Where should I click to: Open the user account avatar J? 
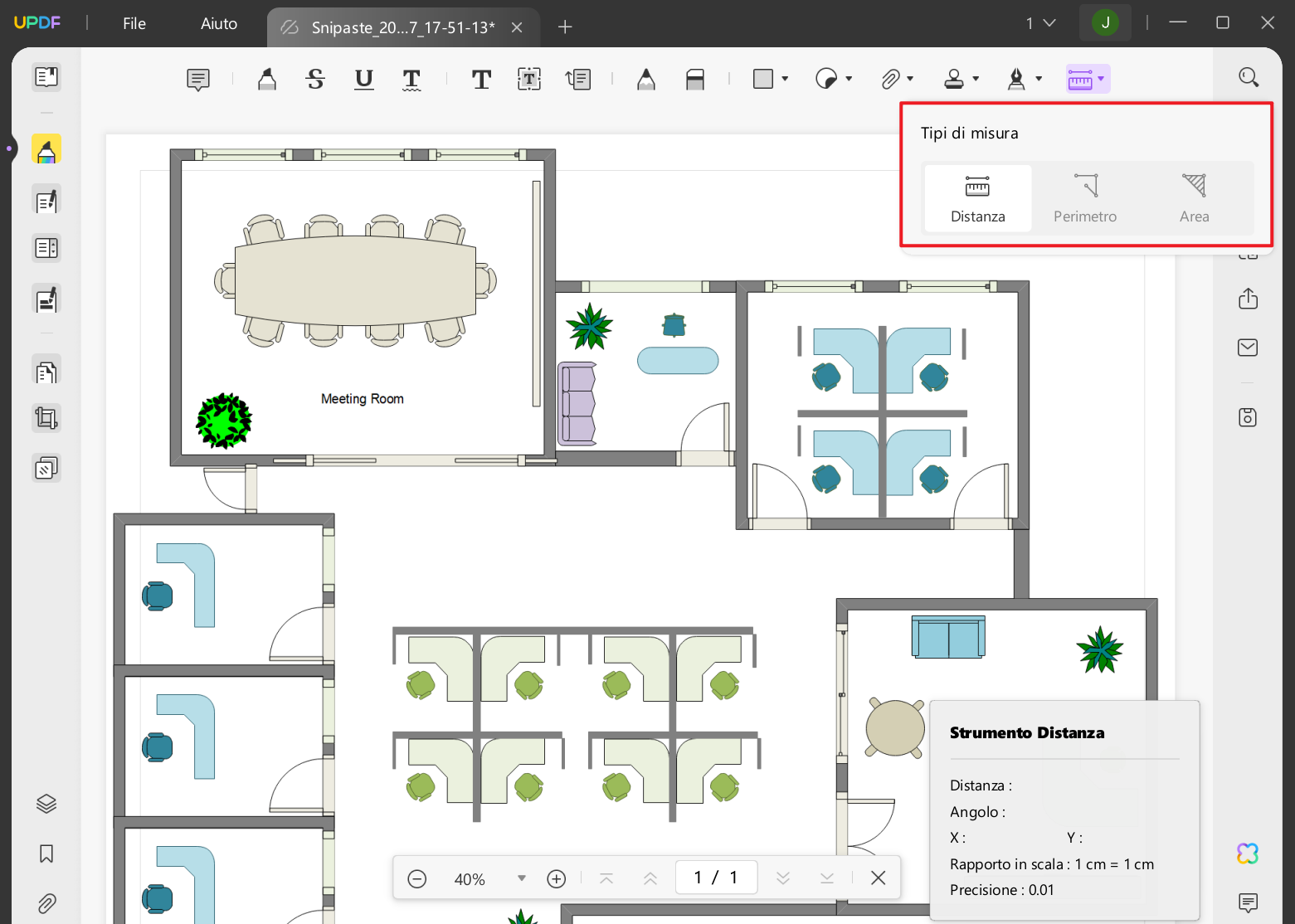tap(1105, 22)
